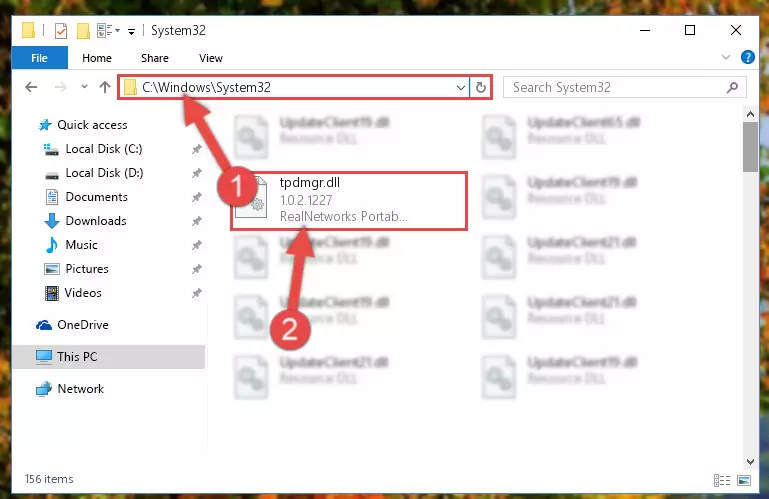Minimize the System32 window
This screenshot has width=769, height=499.
click(x=645, y=30)
